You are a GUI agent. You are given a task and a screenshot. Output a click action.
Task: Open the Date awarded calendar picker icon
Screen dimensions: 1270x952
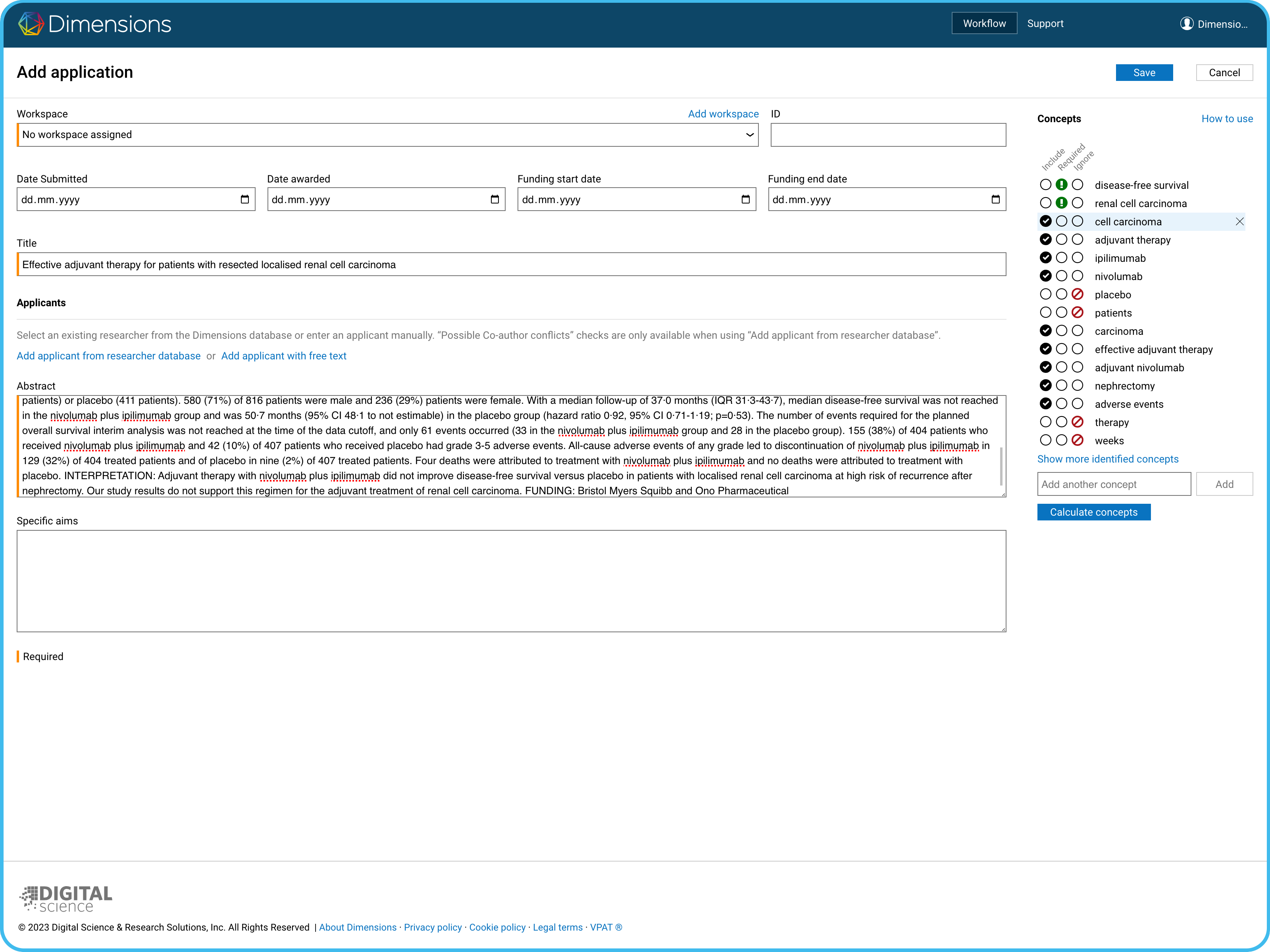tap(495, 199)
